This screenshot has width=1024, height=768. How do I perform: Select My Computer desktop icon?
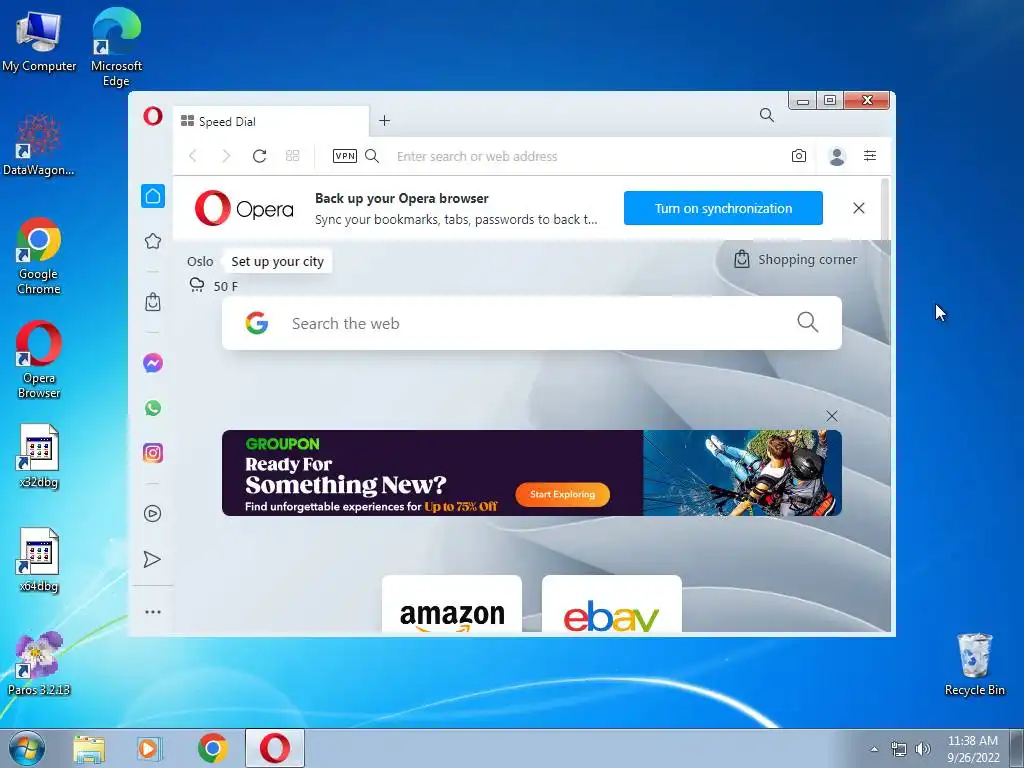coord(39,41)
